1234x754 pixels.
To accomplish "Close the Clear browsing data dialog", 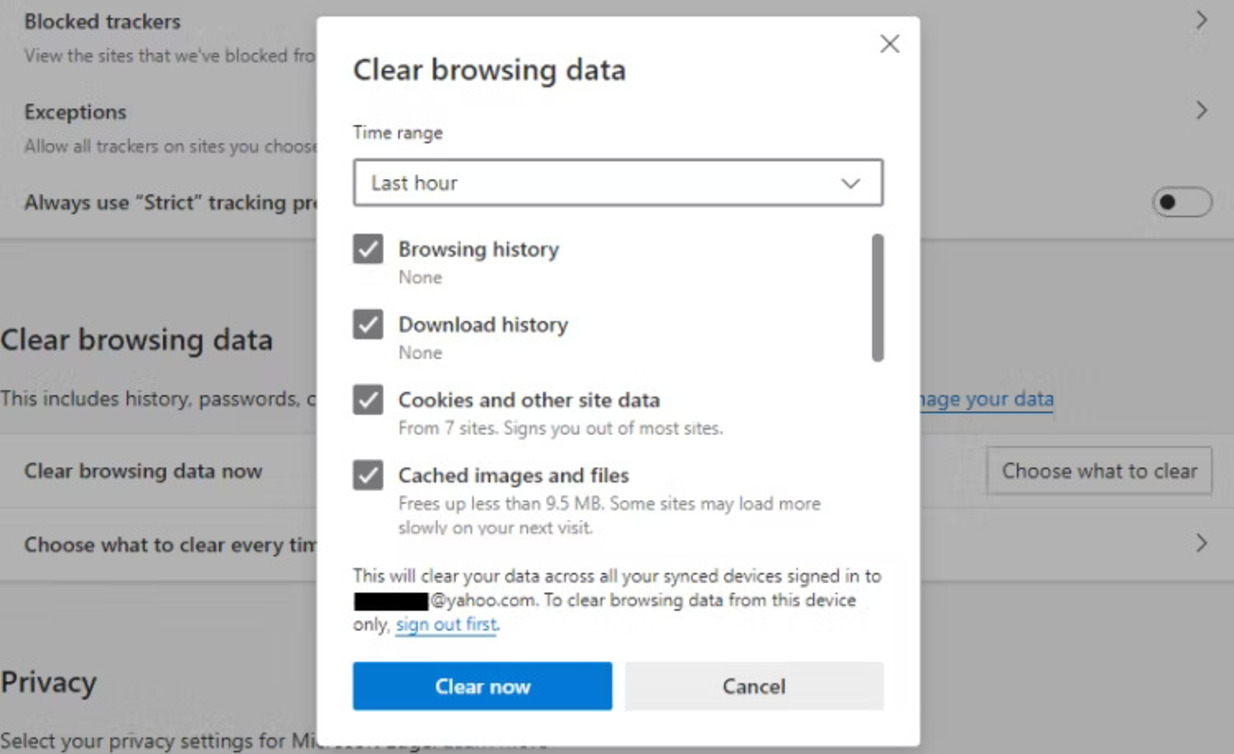I will [x=889, y=44].
